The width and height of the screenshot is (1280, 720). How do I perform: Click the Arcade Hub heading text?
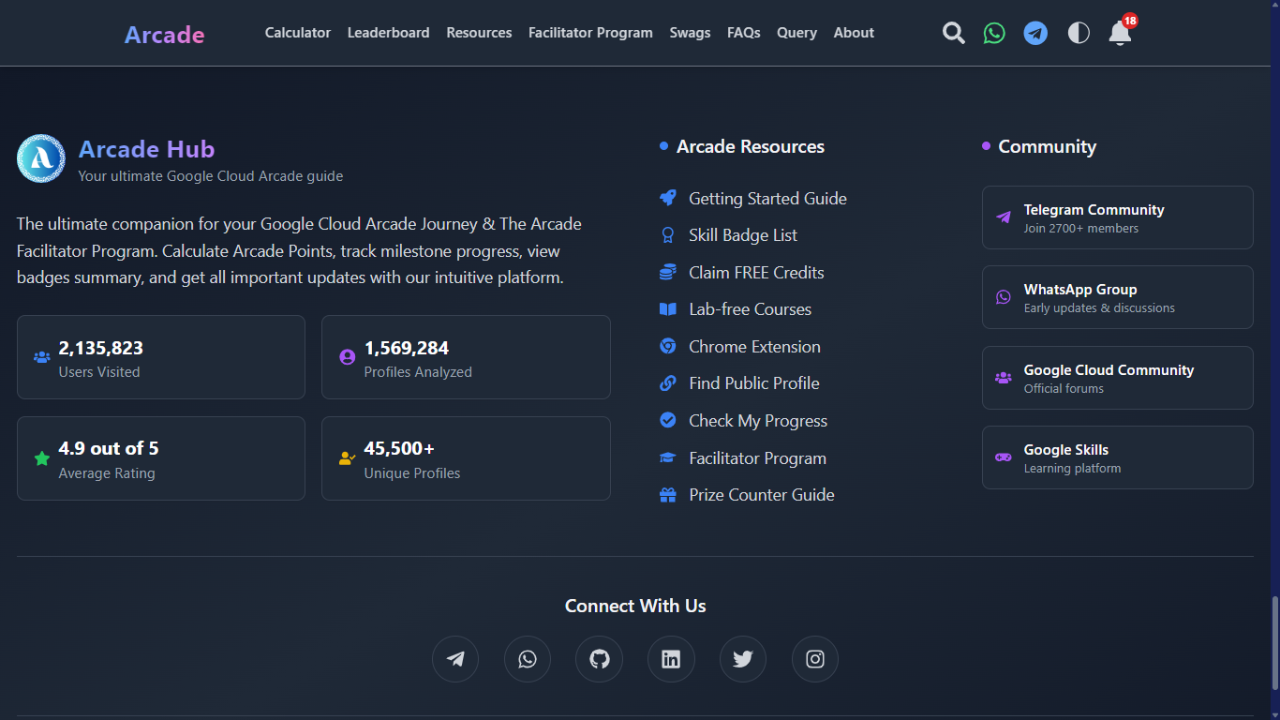147,149
